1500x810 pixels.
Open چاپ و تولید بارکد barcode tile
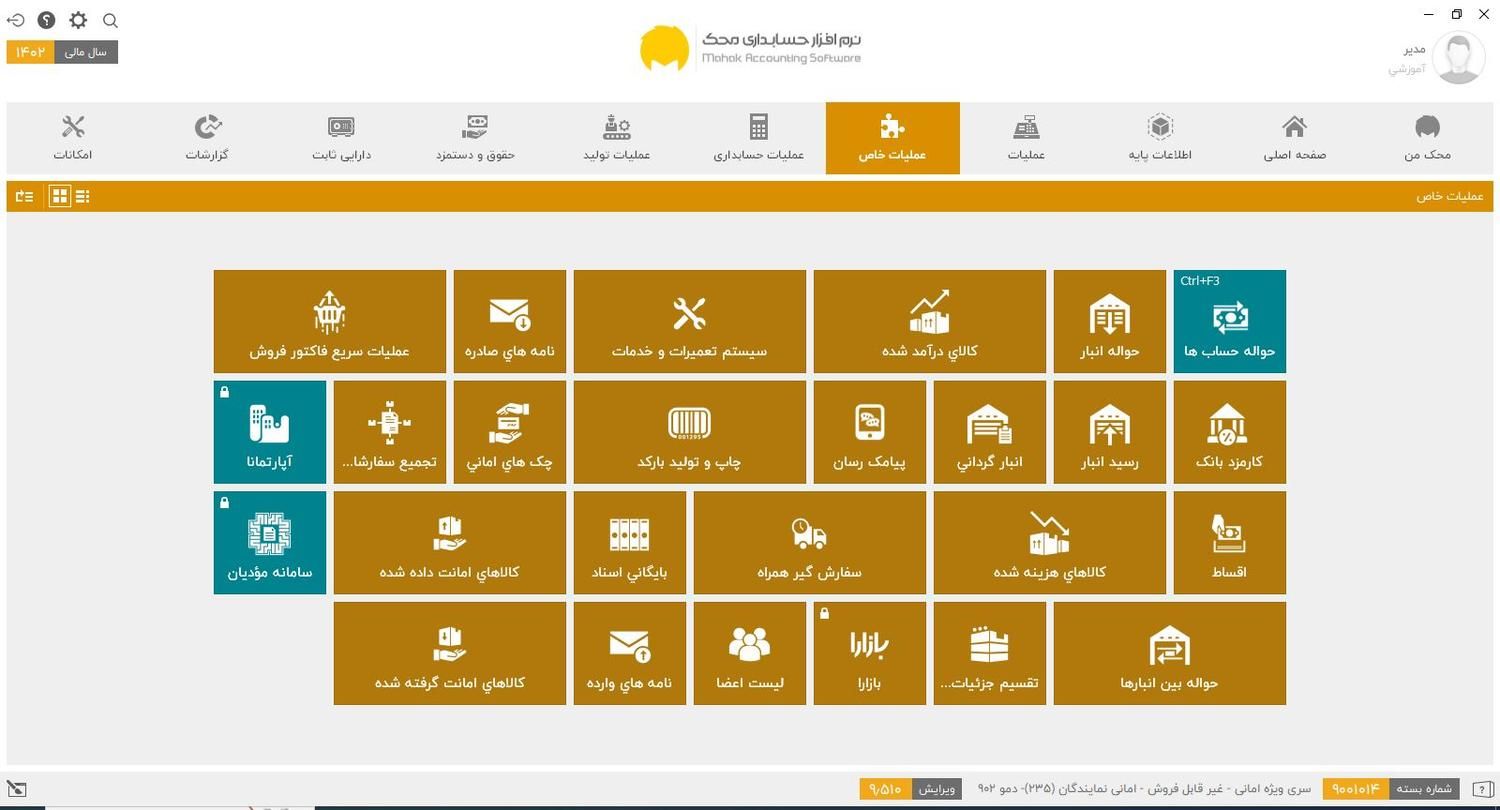point(689,432)
